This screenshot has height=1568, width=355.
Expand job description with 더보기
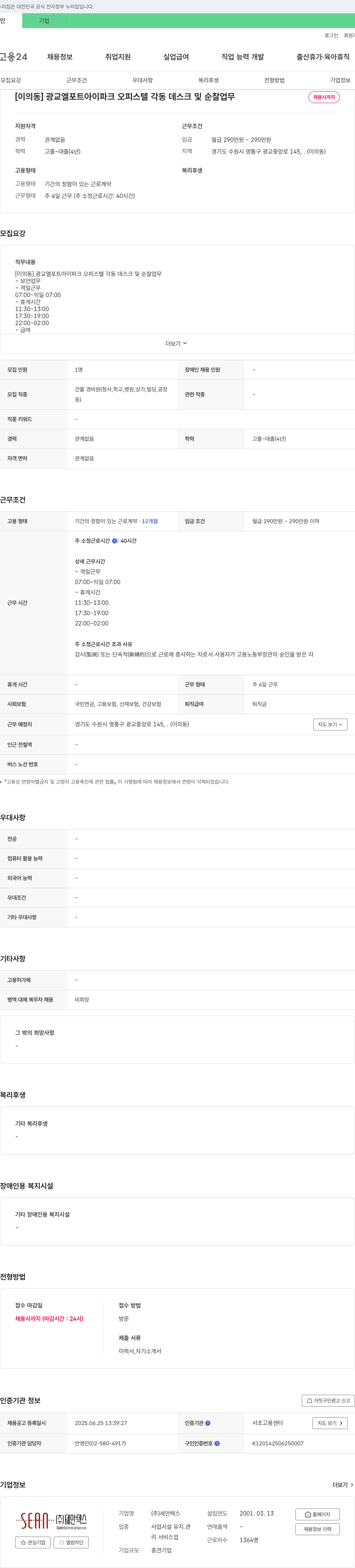click(x=177, y=343)
